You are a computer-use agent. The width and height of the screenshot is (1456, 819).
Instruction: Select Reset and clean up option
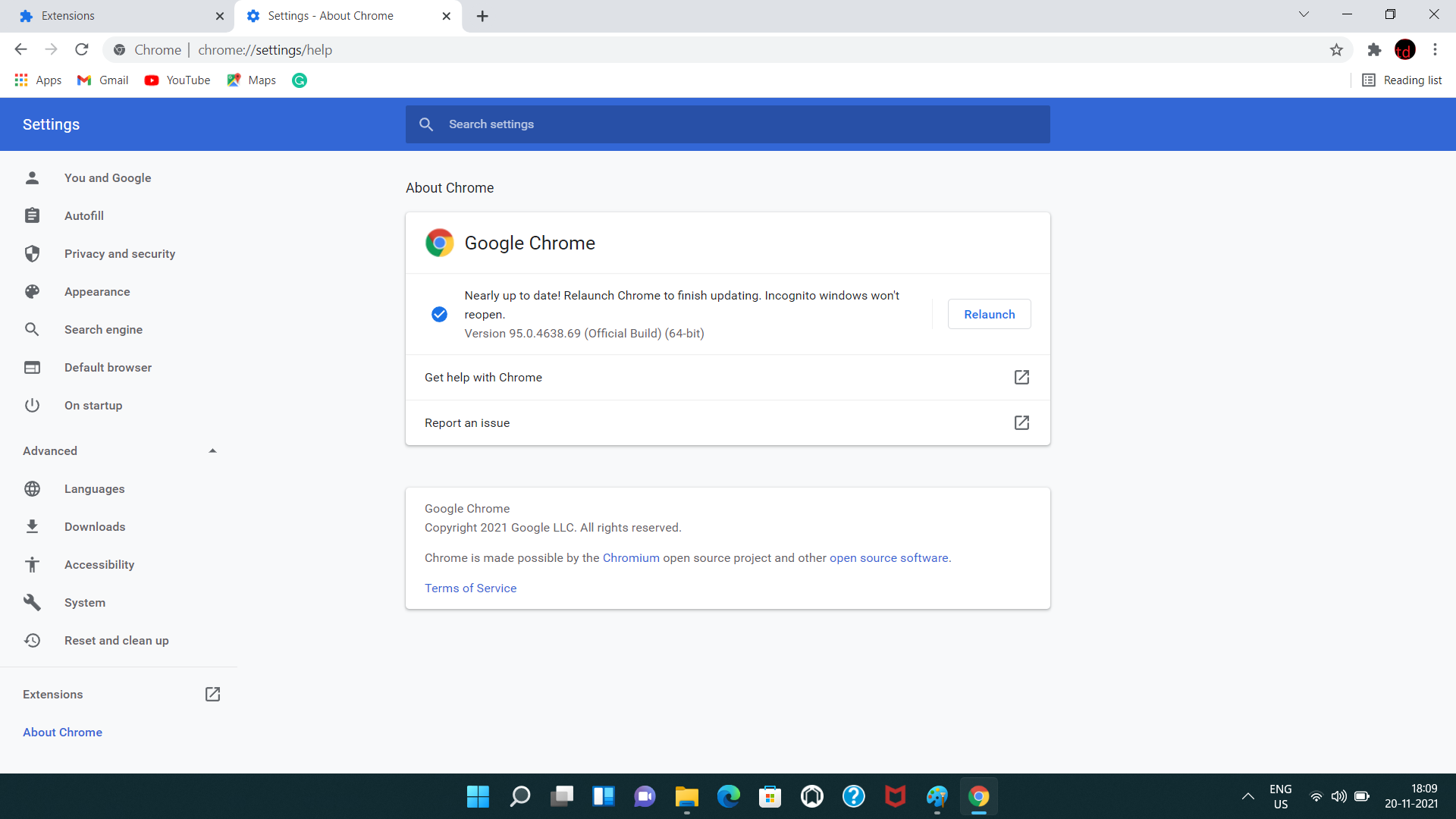[x=117, y=640]
